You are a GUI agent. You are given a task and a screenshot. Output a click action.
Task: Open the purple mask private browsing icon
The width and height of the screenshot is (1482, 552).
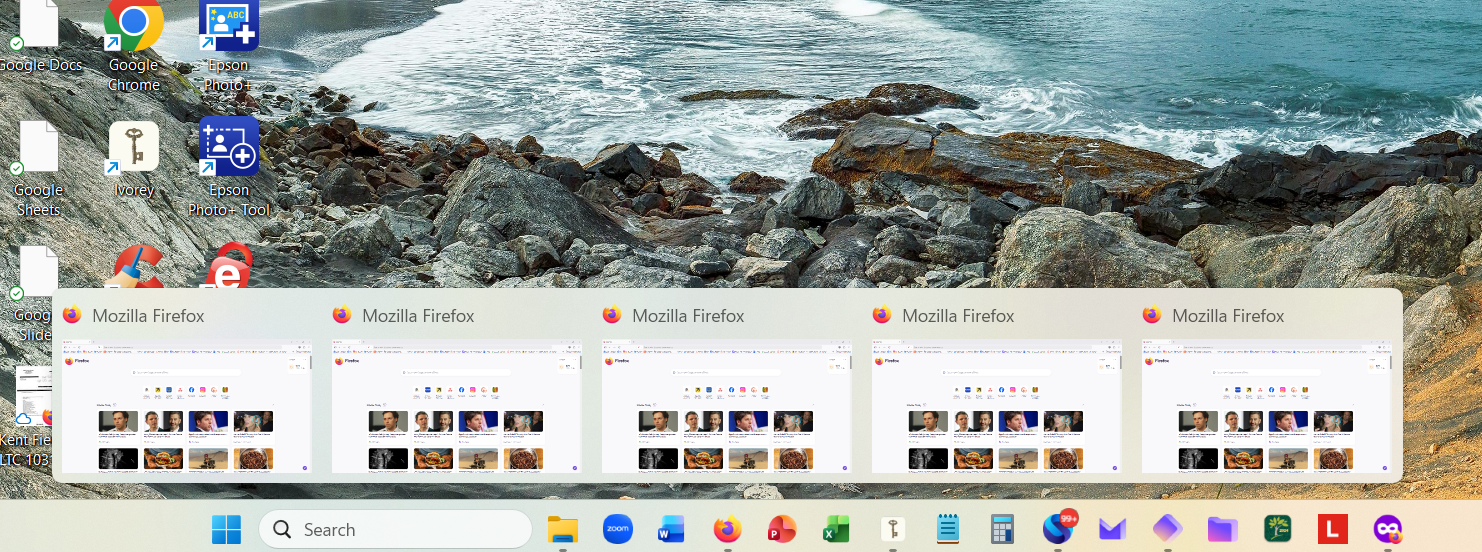[1387, 529]
